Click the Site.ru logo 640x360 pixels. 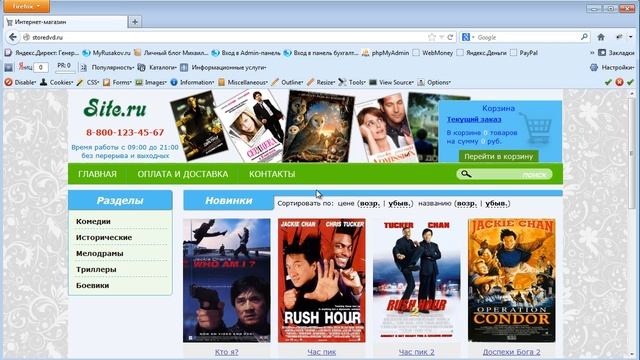[x=115, y=109]
